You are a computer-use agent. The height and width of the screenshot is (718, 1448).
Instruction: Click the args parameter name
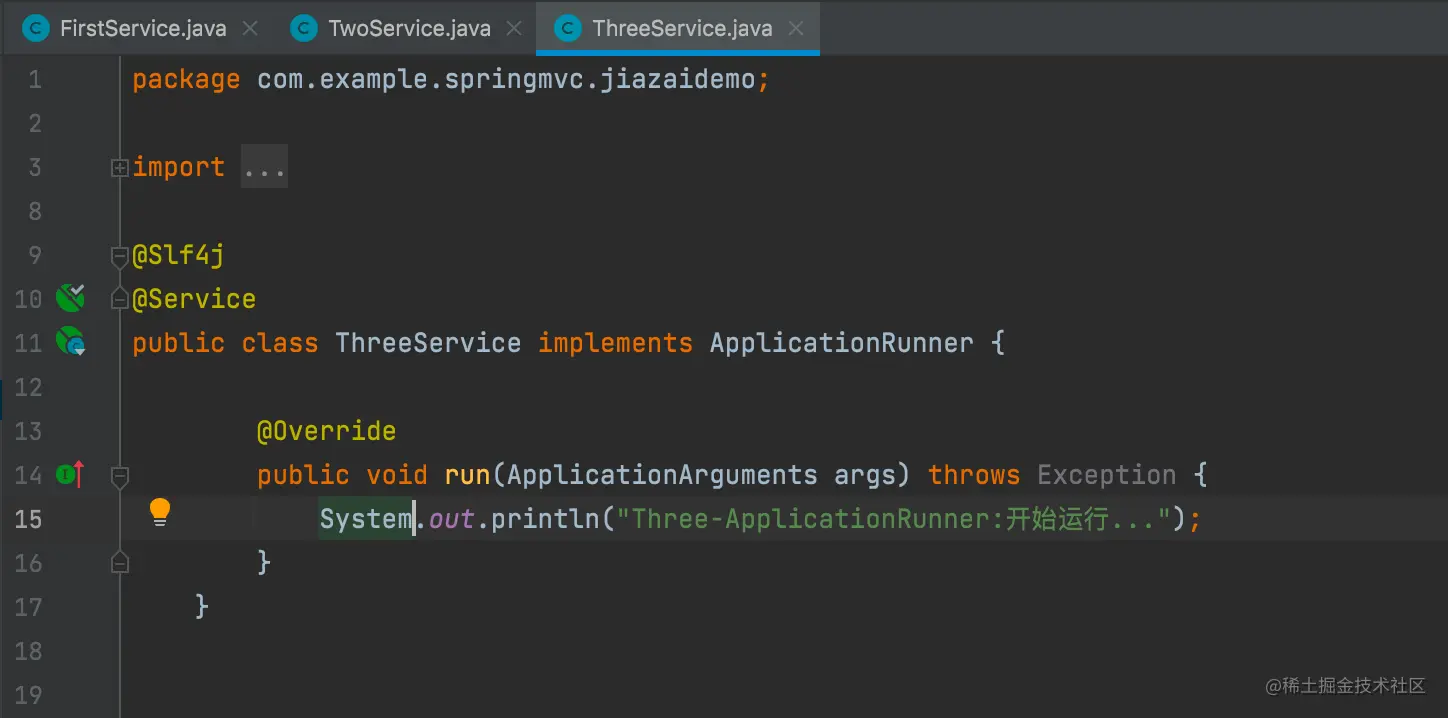pyautogui.click(x=866, y=475)
